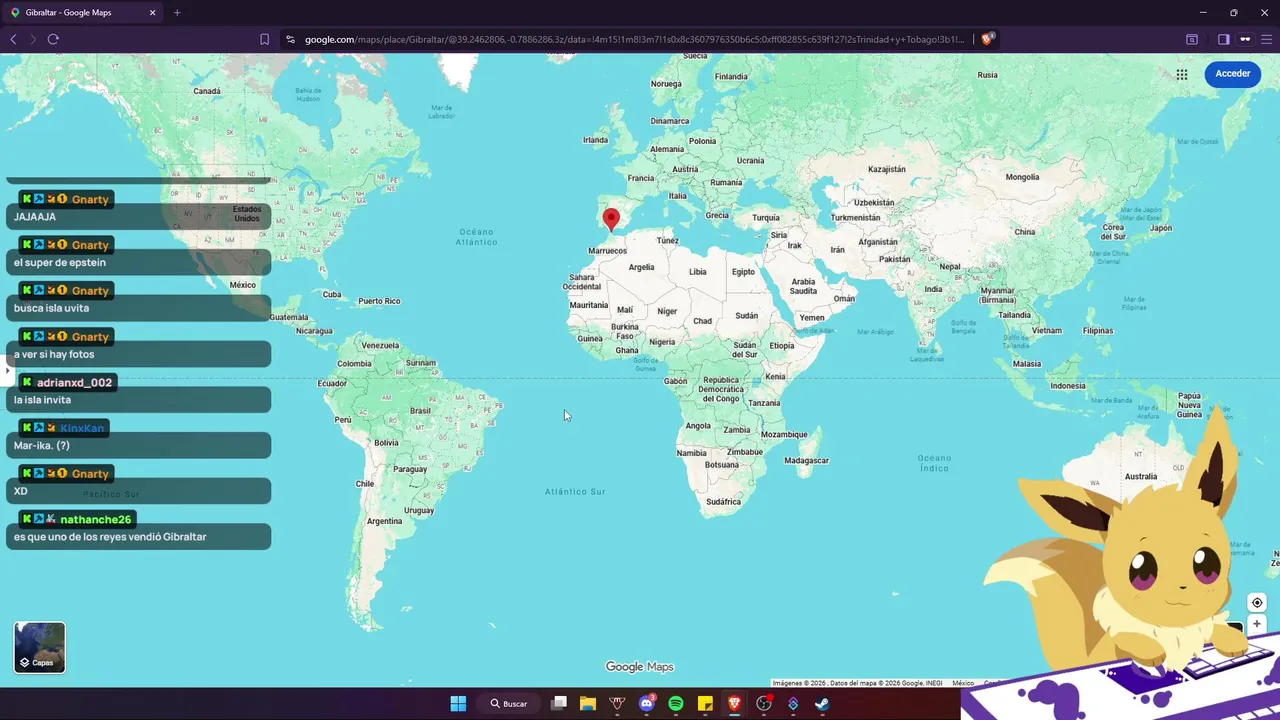1280x720 pixels.
Task: Show your location on the map
Action: pos(1257,602)
